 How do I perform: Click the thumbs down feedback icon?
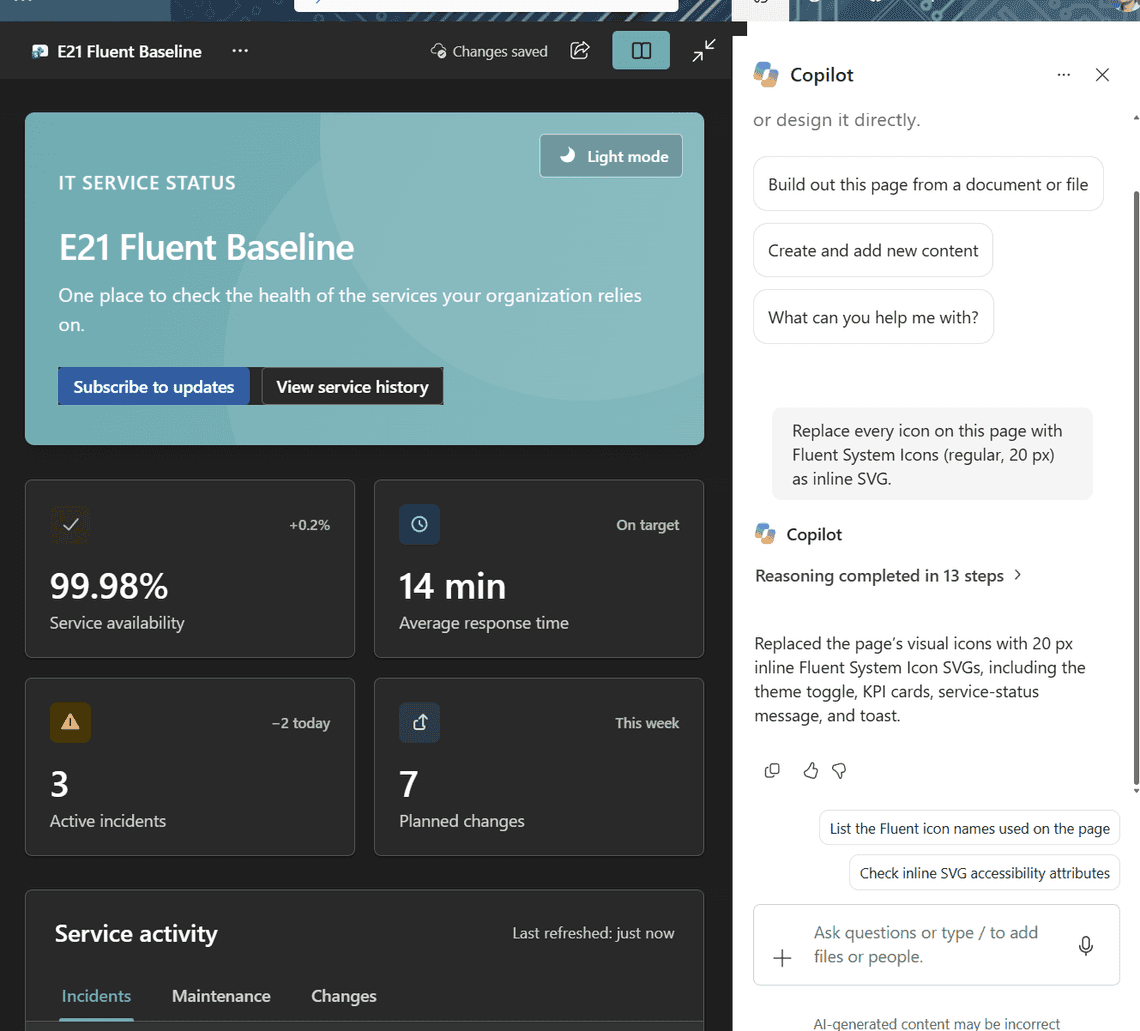pos(839,770)
